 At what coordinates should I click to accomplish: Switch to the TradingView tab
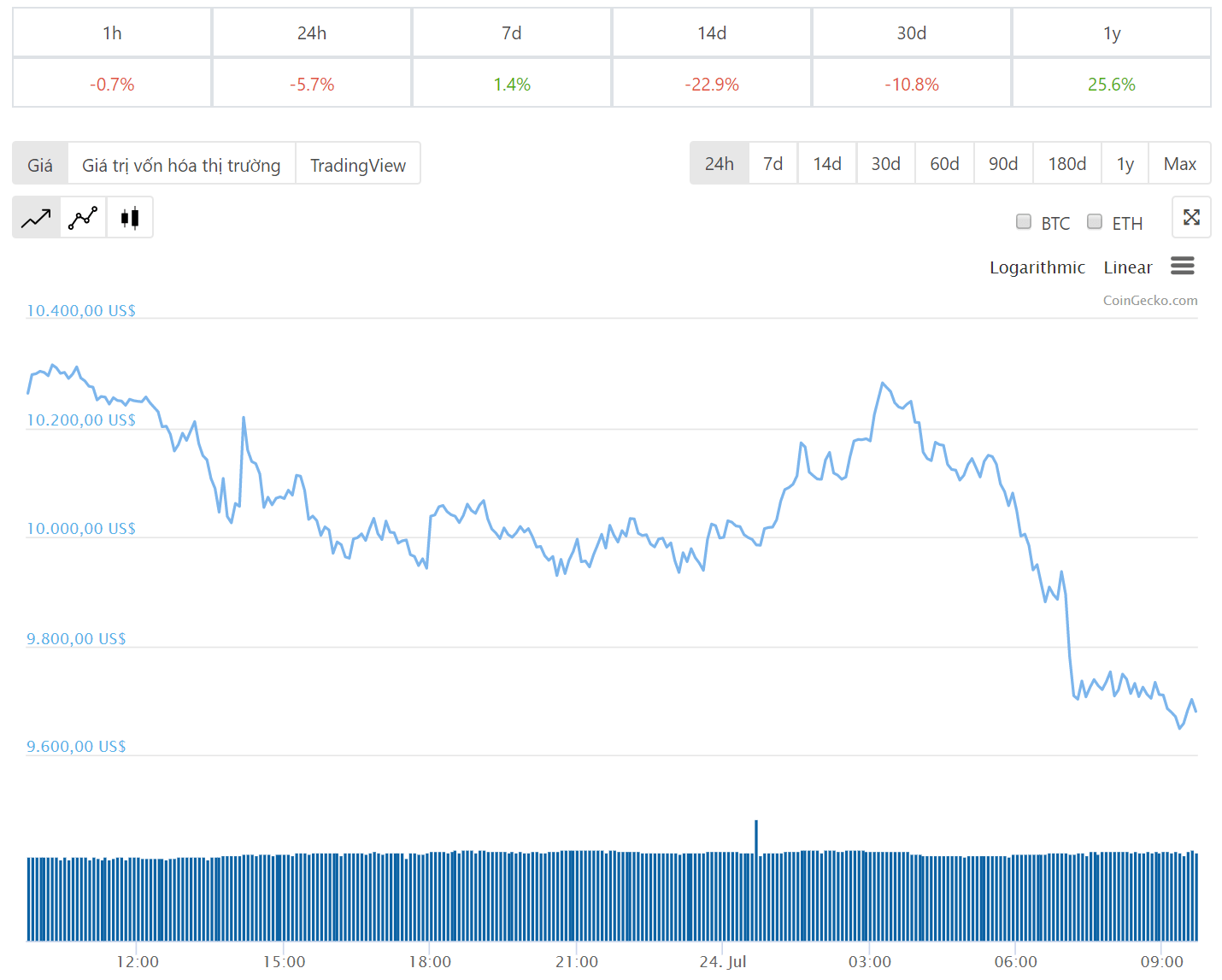pyautogui.click(x=358, y=164)
